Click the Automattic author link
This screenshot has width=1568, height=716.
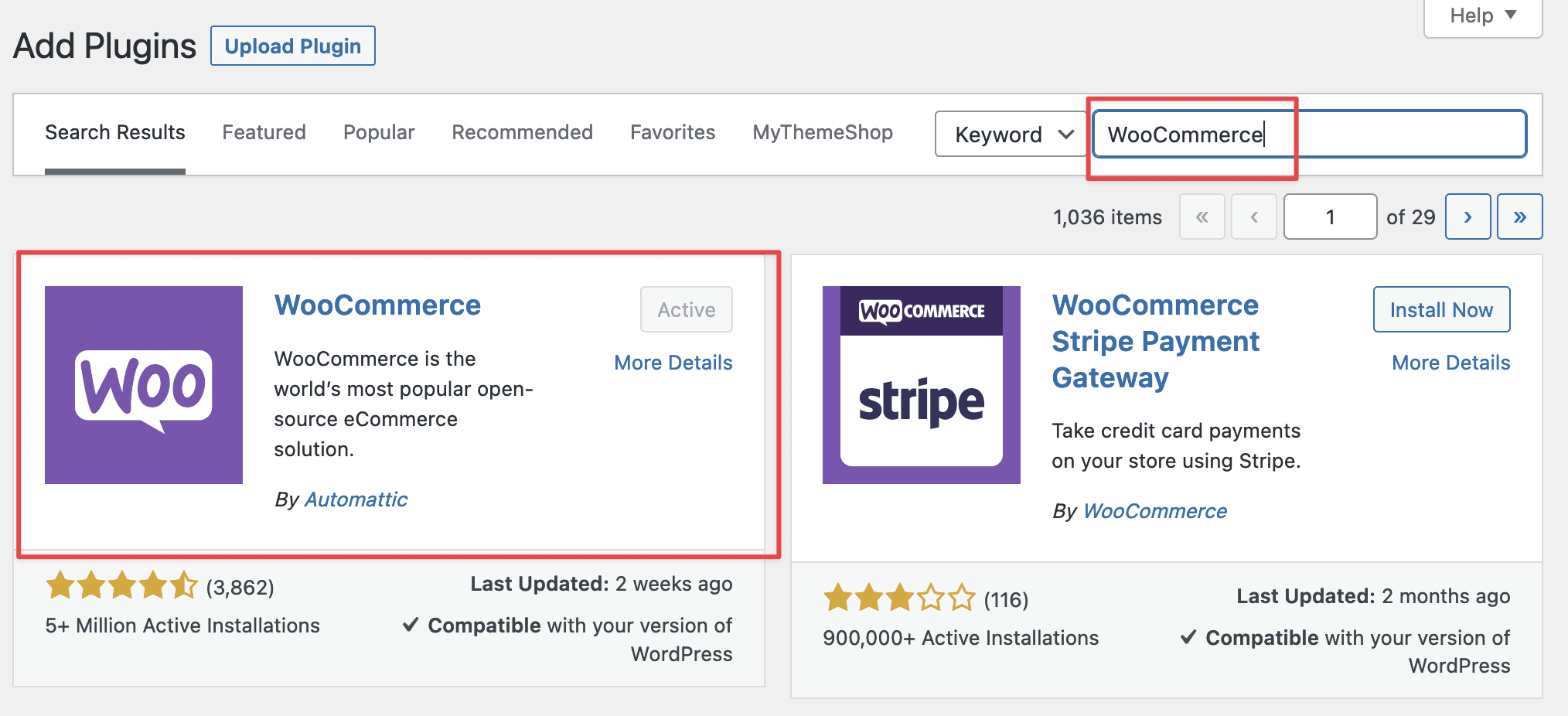[x=356, y=499]
